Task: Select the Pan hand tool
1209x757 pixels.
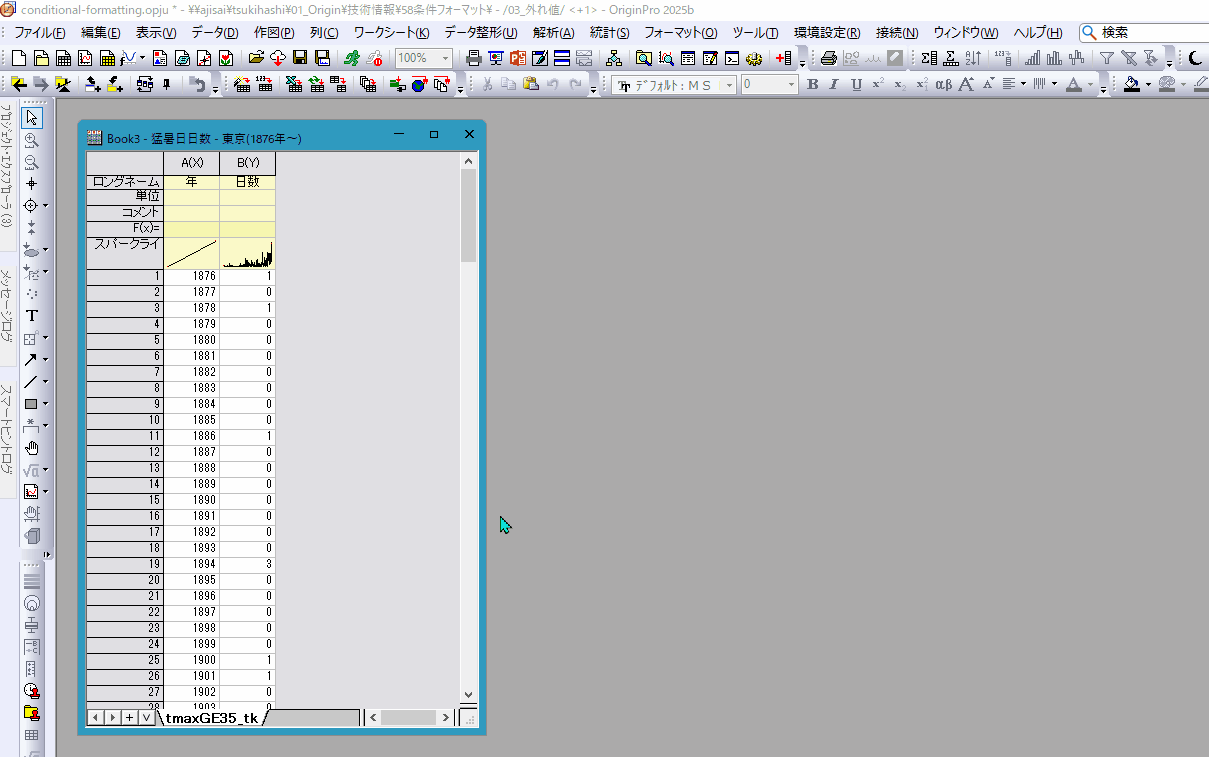Action: (x=32, y=447)
